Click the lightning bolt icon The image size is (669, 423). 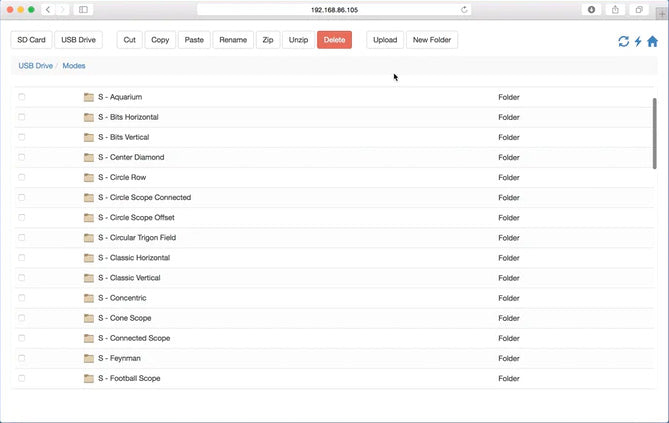tap(638, 41)
